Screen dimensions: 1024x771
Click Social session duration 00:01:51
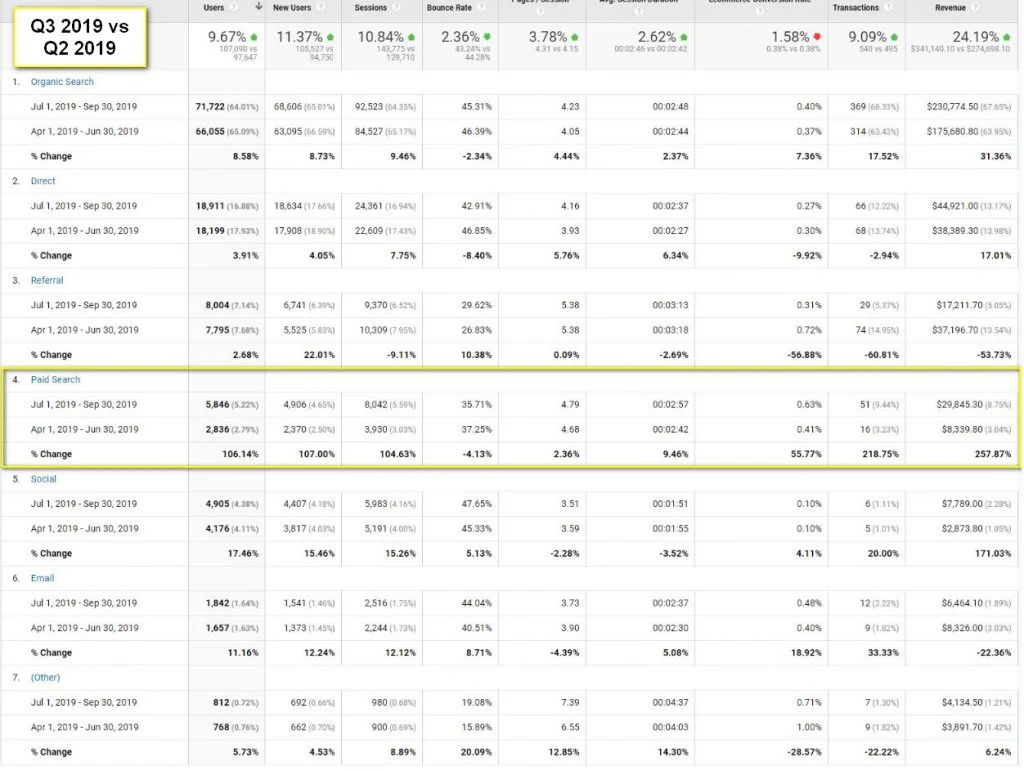coord(670,503)
